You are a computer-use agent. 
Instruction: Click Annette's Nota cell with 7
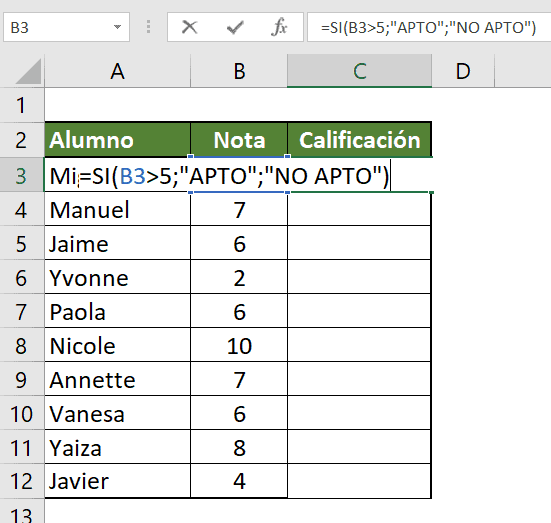point(239,380)
